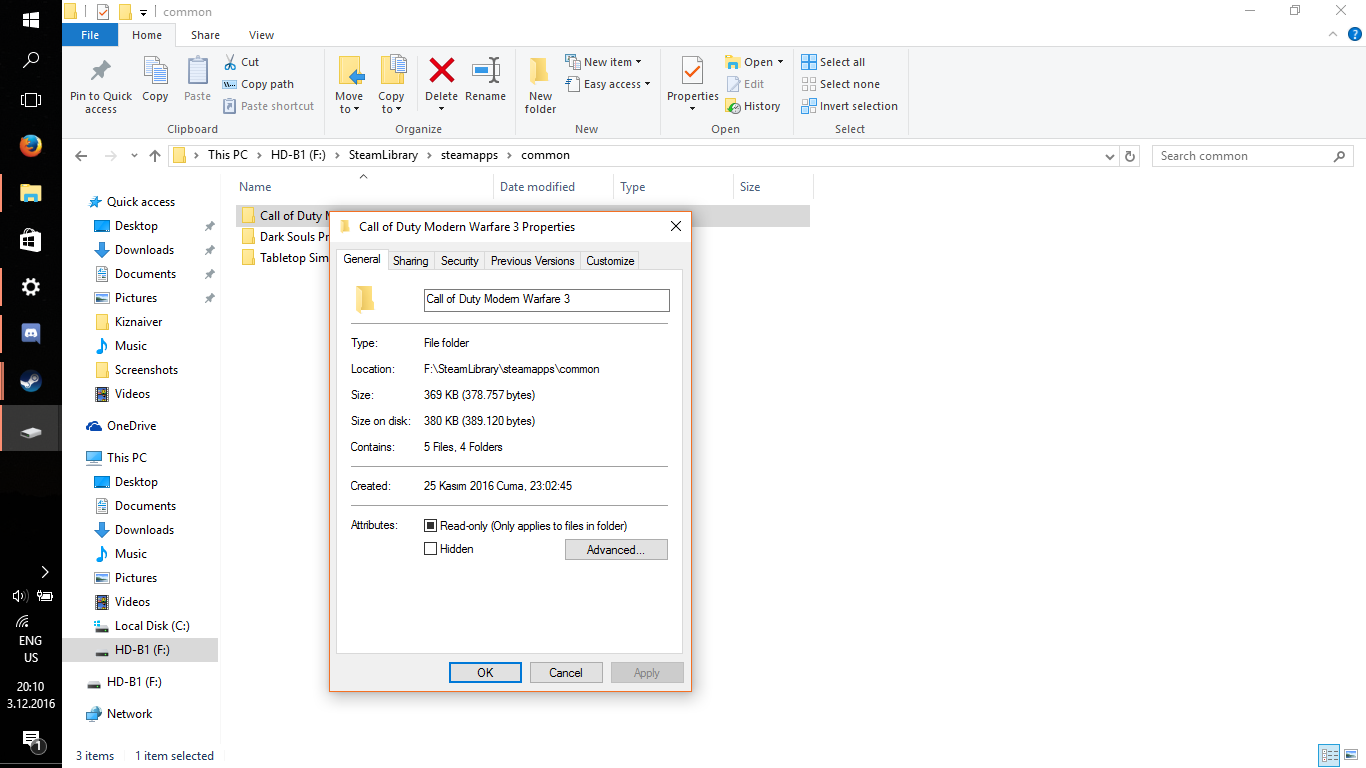Click the Move to icon
The height and width of the screenshot is (768, 1366).
click(349, 71)
